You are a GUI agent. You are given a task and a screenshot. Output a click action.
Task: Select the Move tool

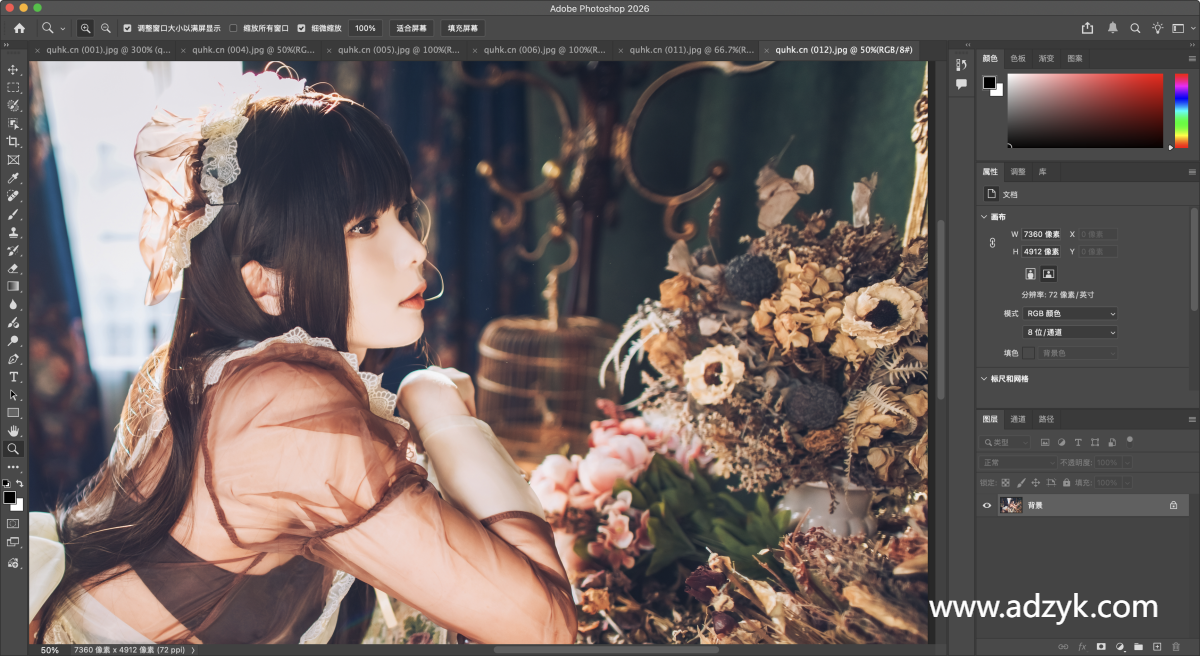click(x=14, y=70)
